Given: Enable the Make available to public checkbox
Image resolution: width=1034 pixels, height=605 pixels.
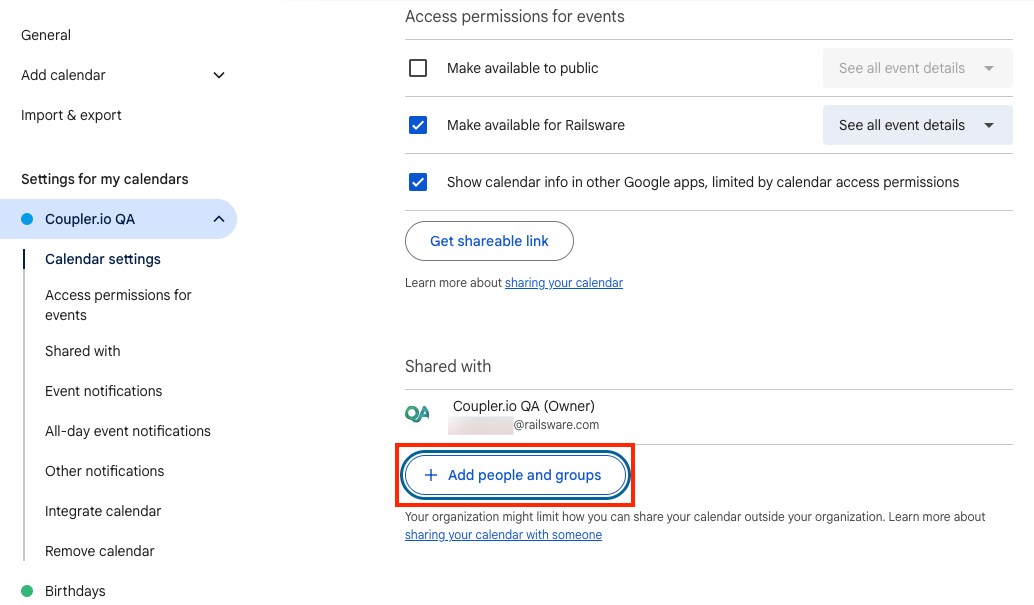Looking at the screenshot, I should (417, 68).
